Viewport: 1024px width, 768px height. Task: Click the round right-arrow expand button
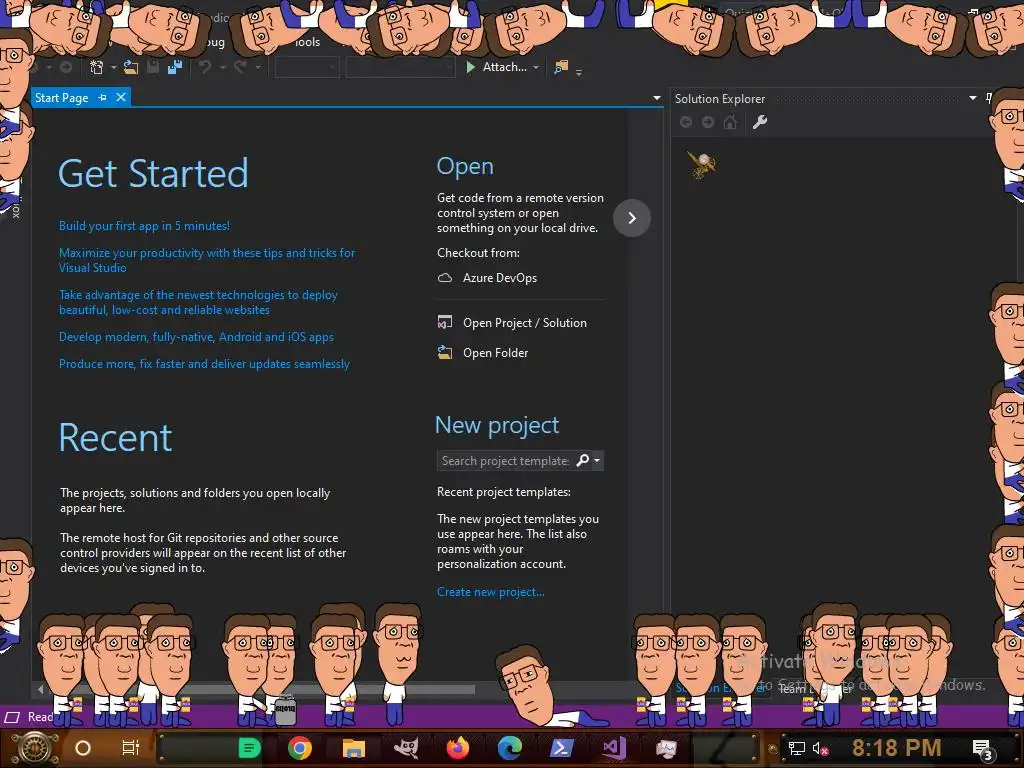(x=632, y=217)
